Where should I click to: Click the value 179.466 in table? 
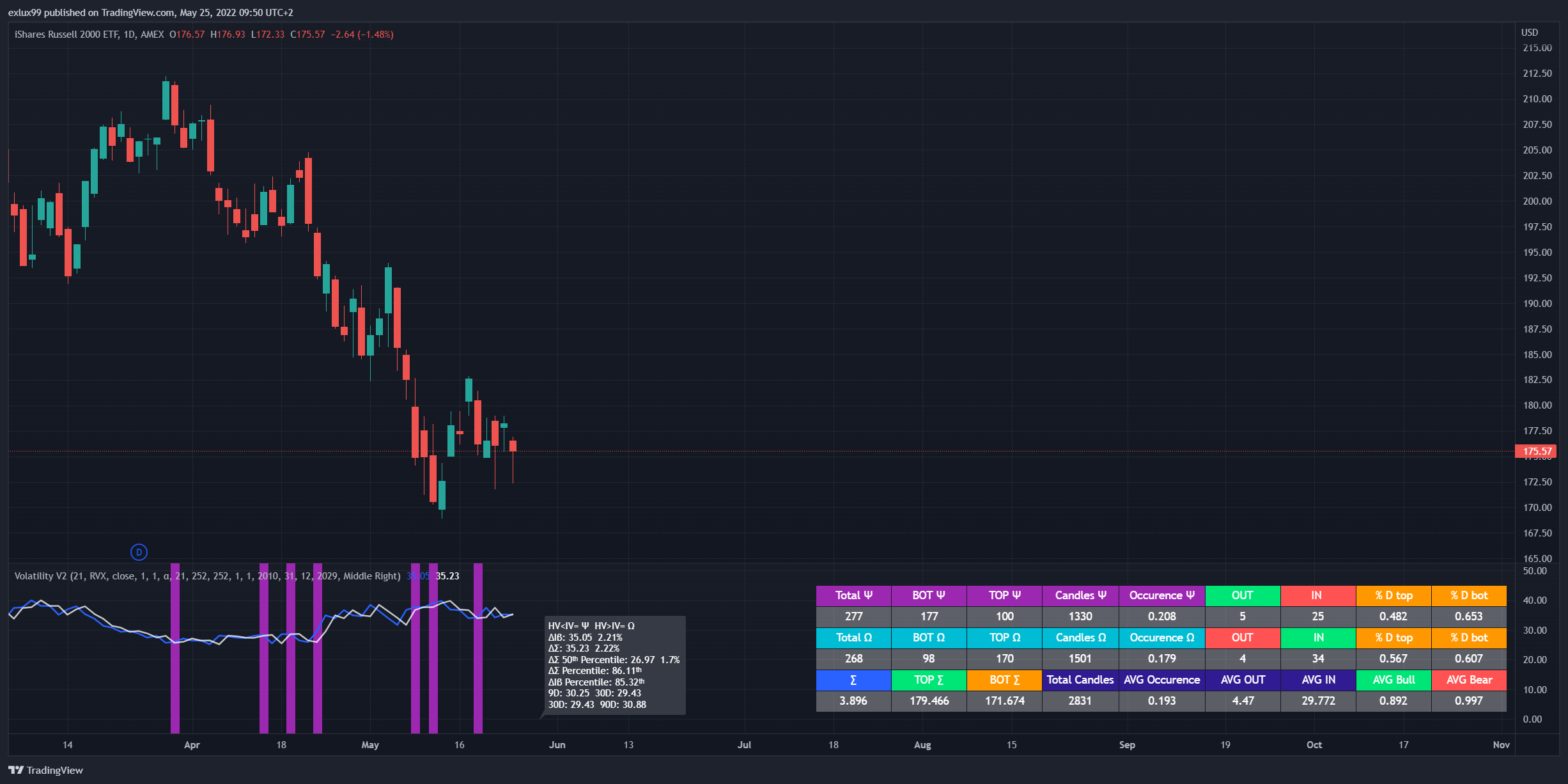[x=929, y=701]
